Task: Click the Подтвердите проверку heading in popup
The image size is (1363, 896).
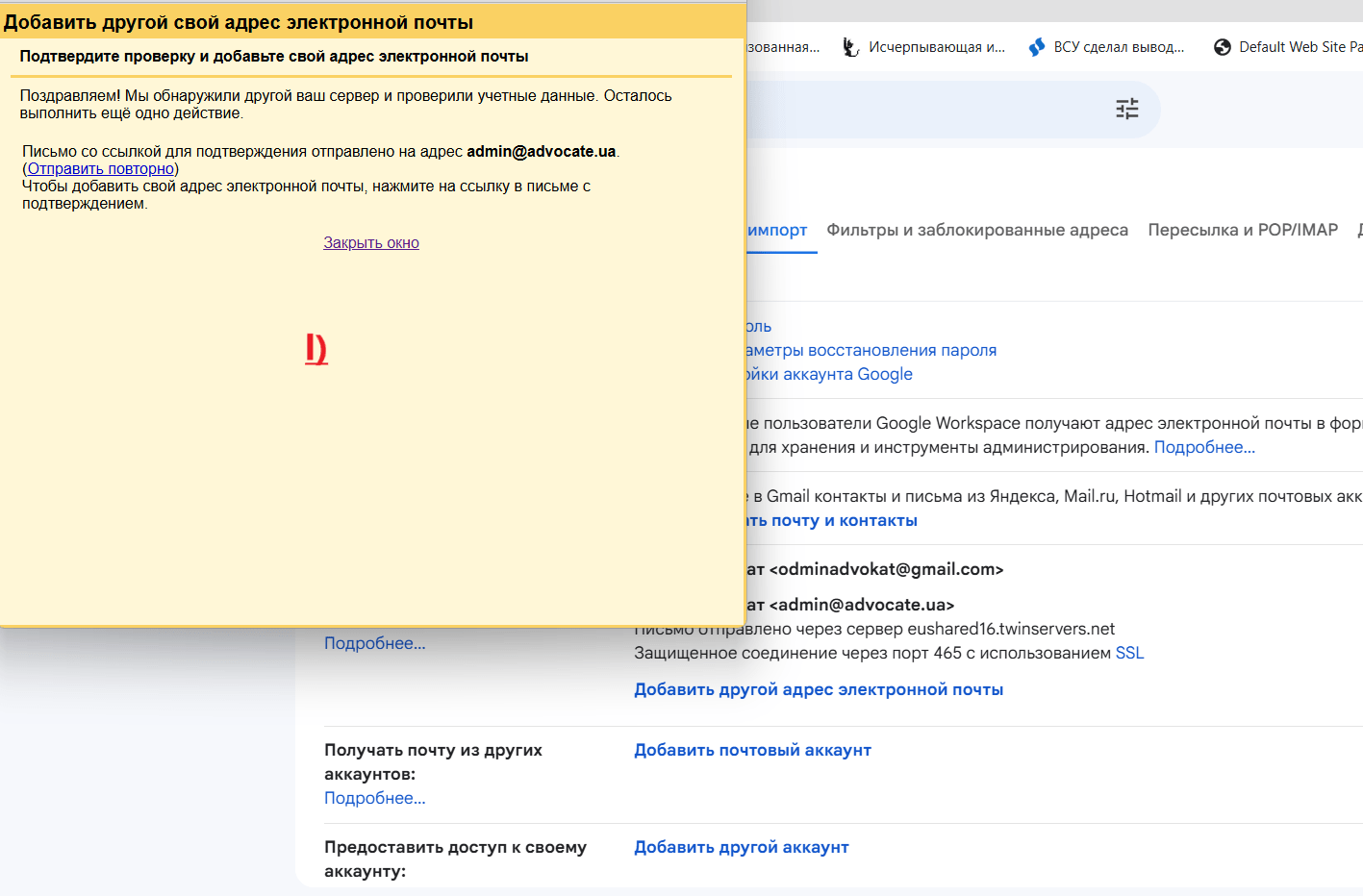Action: pyautogui.click(x=274, y=57)
